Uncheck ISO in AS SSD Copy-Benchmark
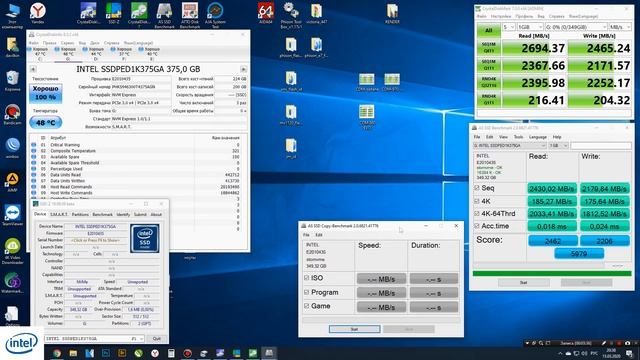This screenshot has height=360, width=640. tap(307, 278)
